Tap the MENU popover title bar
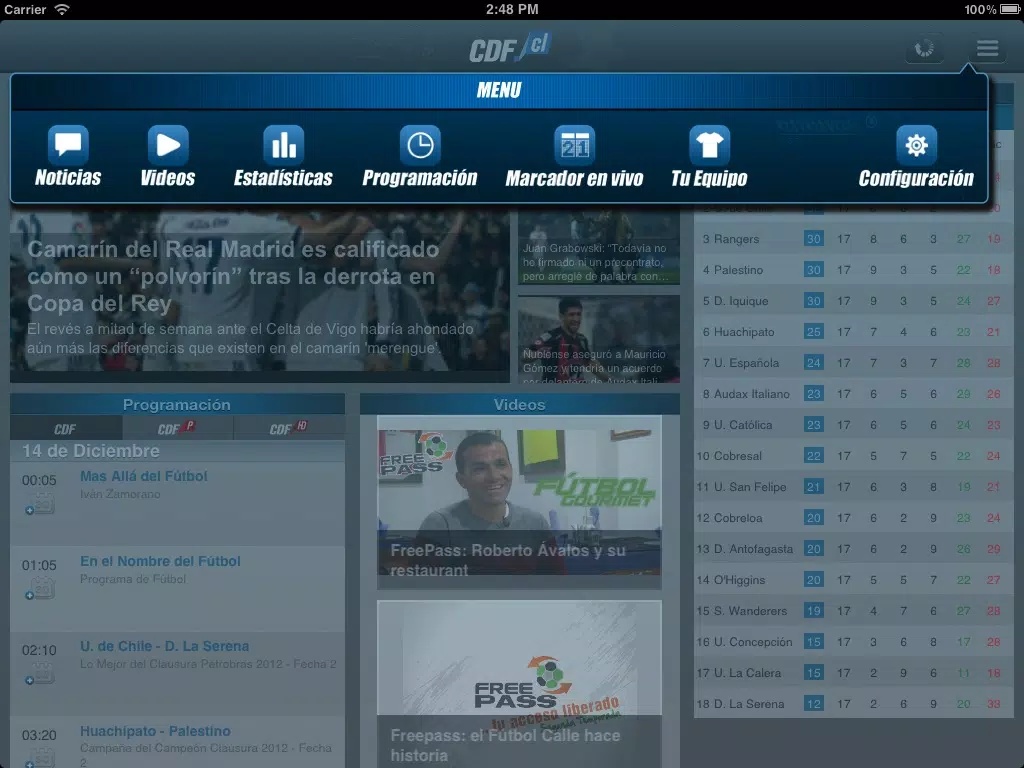 click(499, 91)
